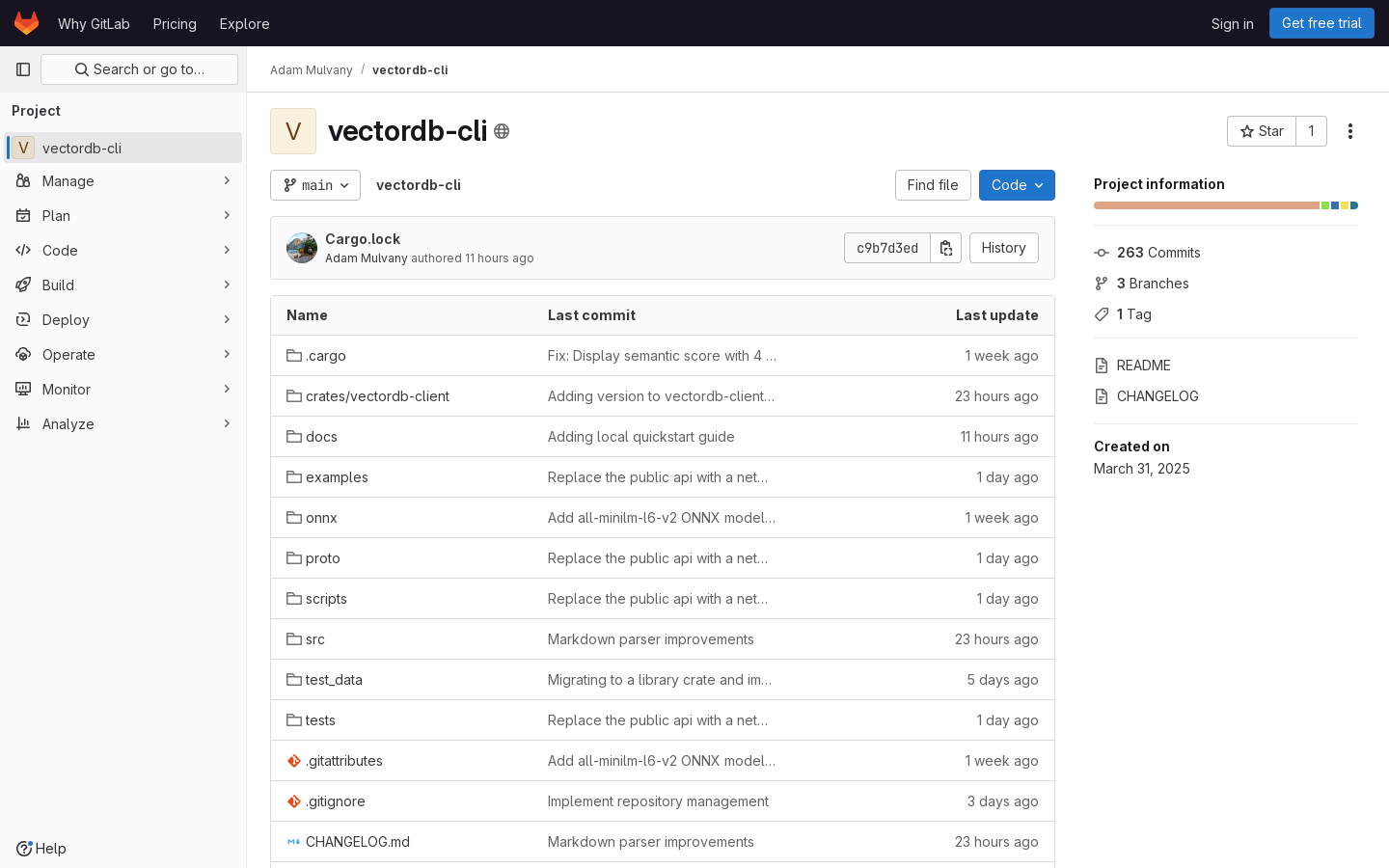Click the vectordb-cli project avatar V
This screenshot has width=1389, height=868.
[x=293, y=131]
